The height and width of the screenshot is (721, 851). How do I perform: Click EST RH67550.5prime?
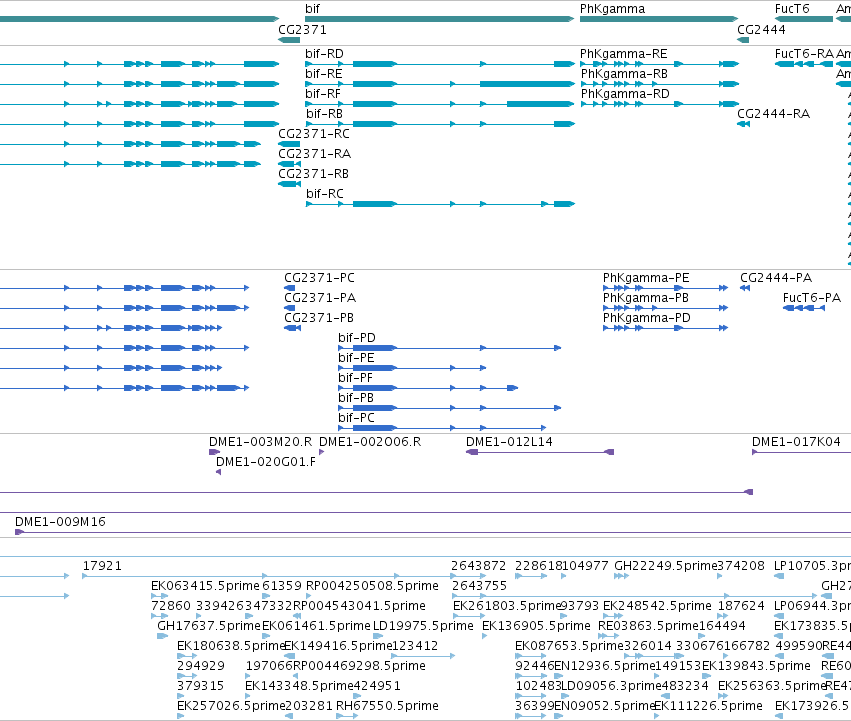(x=387, y=706)
